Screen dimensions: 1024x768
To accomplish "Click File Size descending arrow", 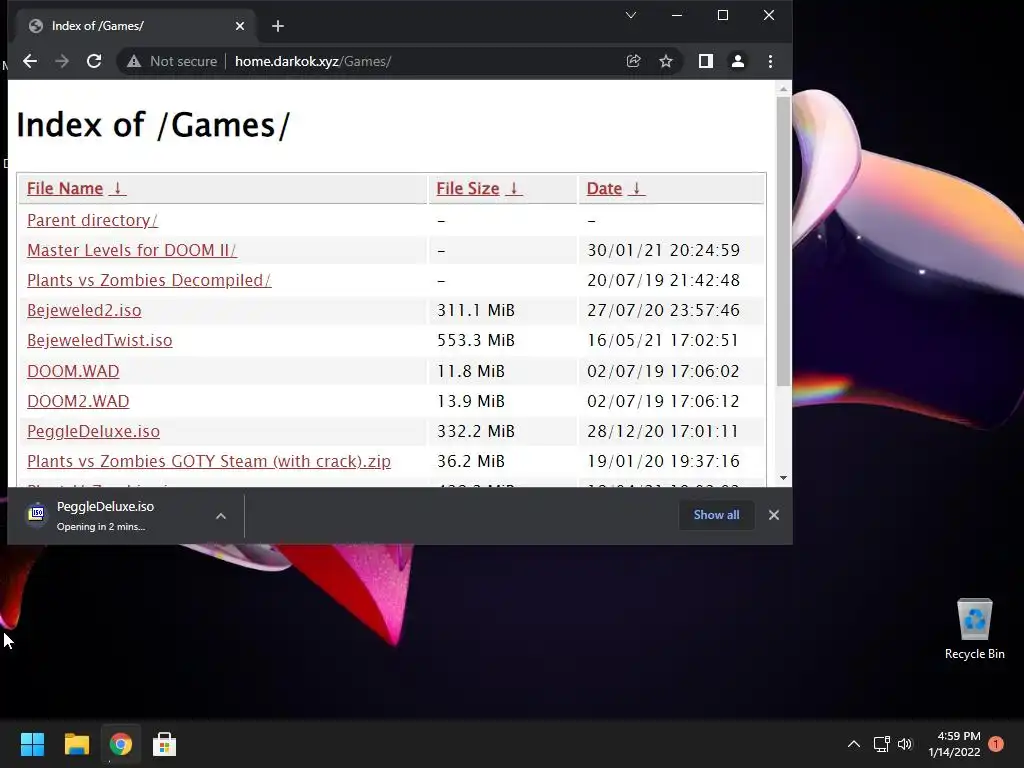I will tap(514, 189).
